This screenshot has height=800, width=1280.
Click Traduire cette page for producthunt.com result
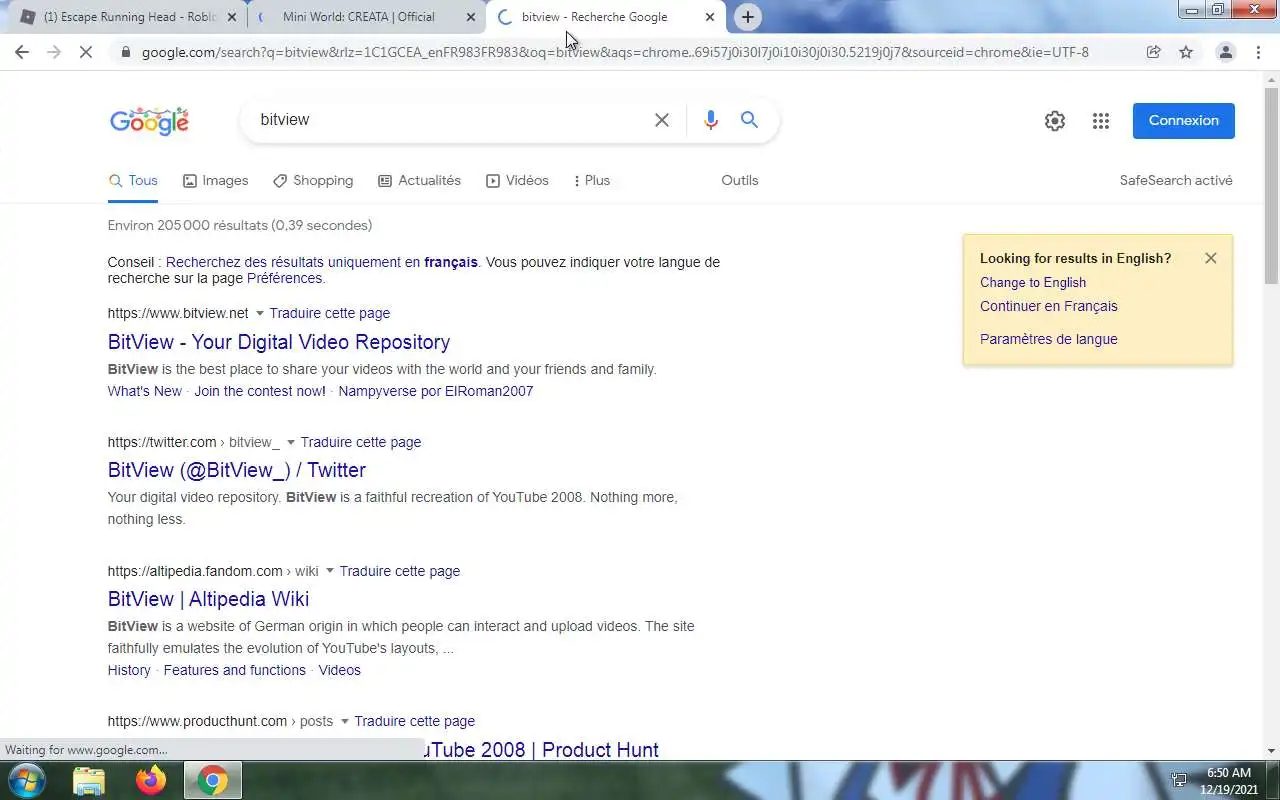click(415, 721)
